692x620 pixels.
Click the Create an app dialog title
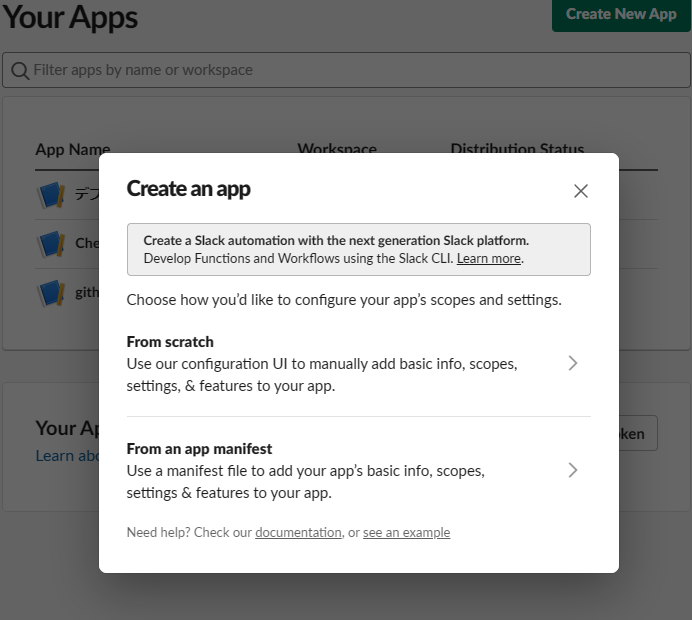(188, 189)
